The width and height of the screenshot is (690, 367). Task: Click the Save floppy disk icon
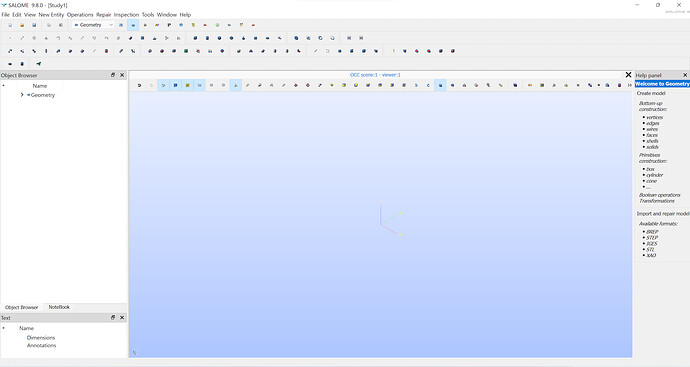click(34, 25)
